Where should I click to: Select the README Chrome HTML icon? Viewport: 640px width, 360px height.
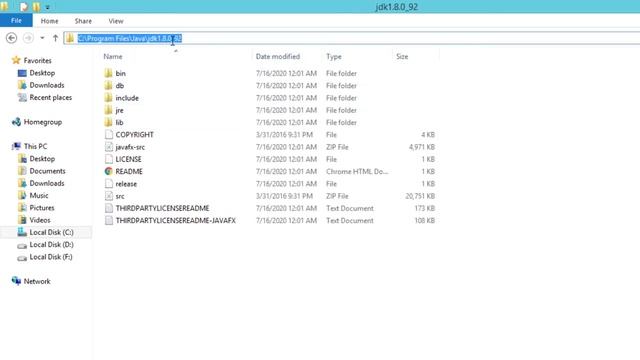109,171
